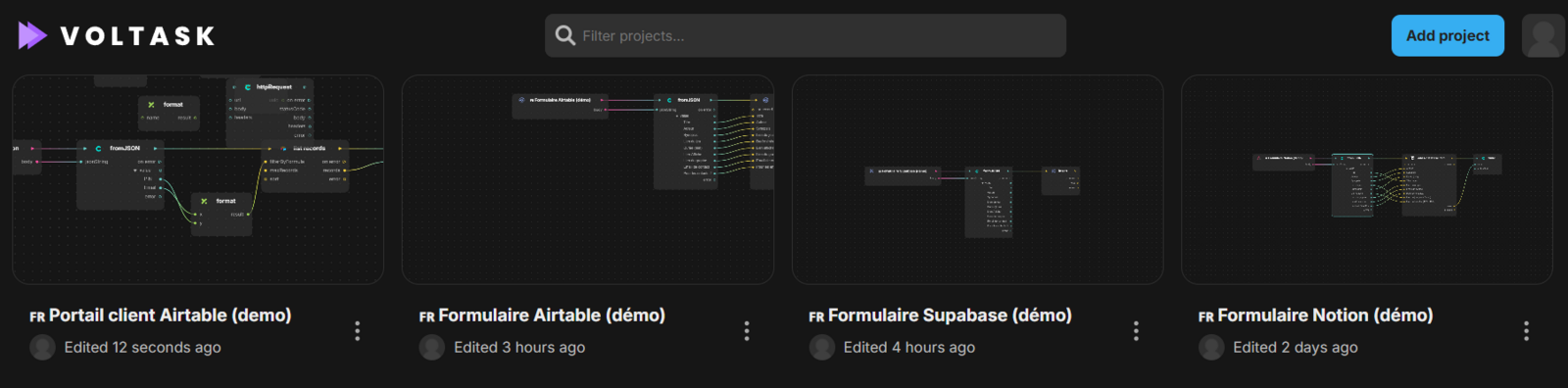Viewport: 1568px width, 388px height.
Task: Click the Formulaire Supabase (démo) title
Action: [950, 315]
